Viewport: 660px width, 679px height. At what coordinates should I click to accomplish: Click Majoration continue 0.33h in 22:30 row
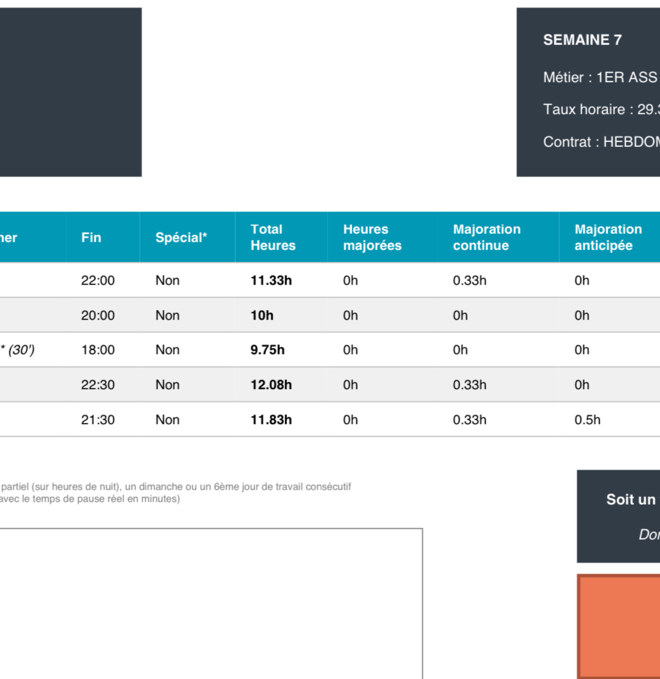(x=469, y=385)
